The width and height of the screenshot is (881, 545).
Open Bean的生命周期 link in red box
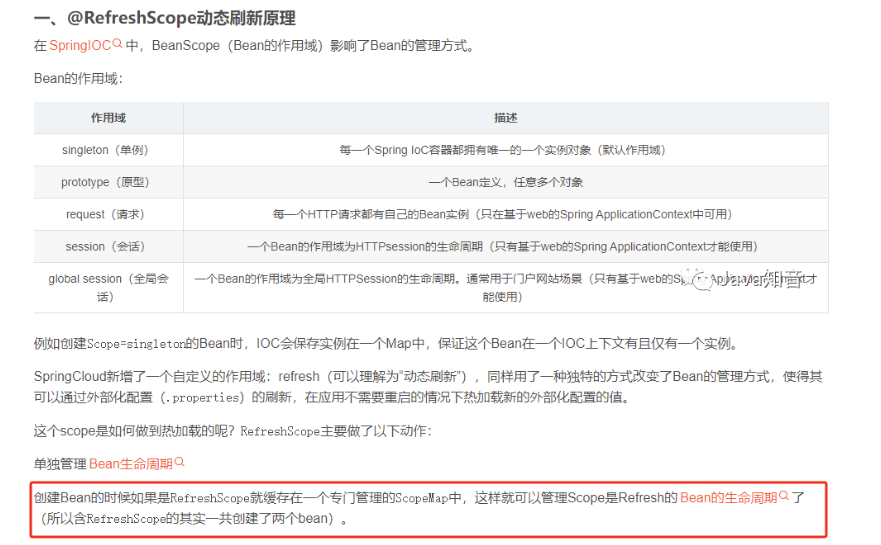(x=728, y=497)
